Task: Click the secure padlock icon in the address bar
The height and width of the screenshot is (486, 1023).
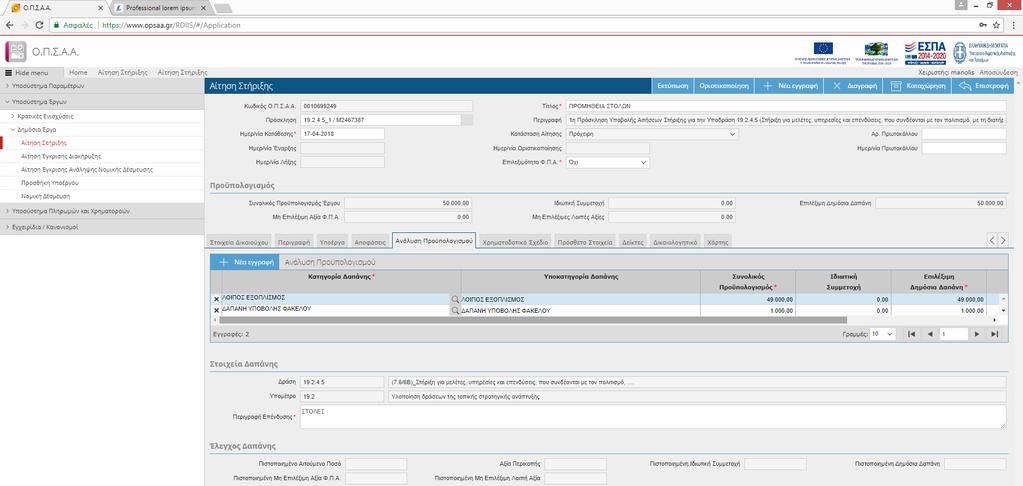Action: tap(56, 25)
